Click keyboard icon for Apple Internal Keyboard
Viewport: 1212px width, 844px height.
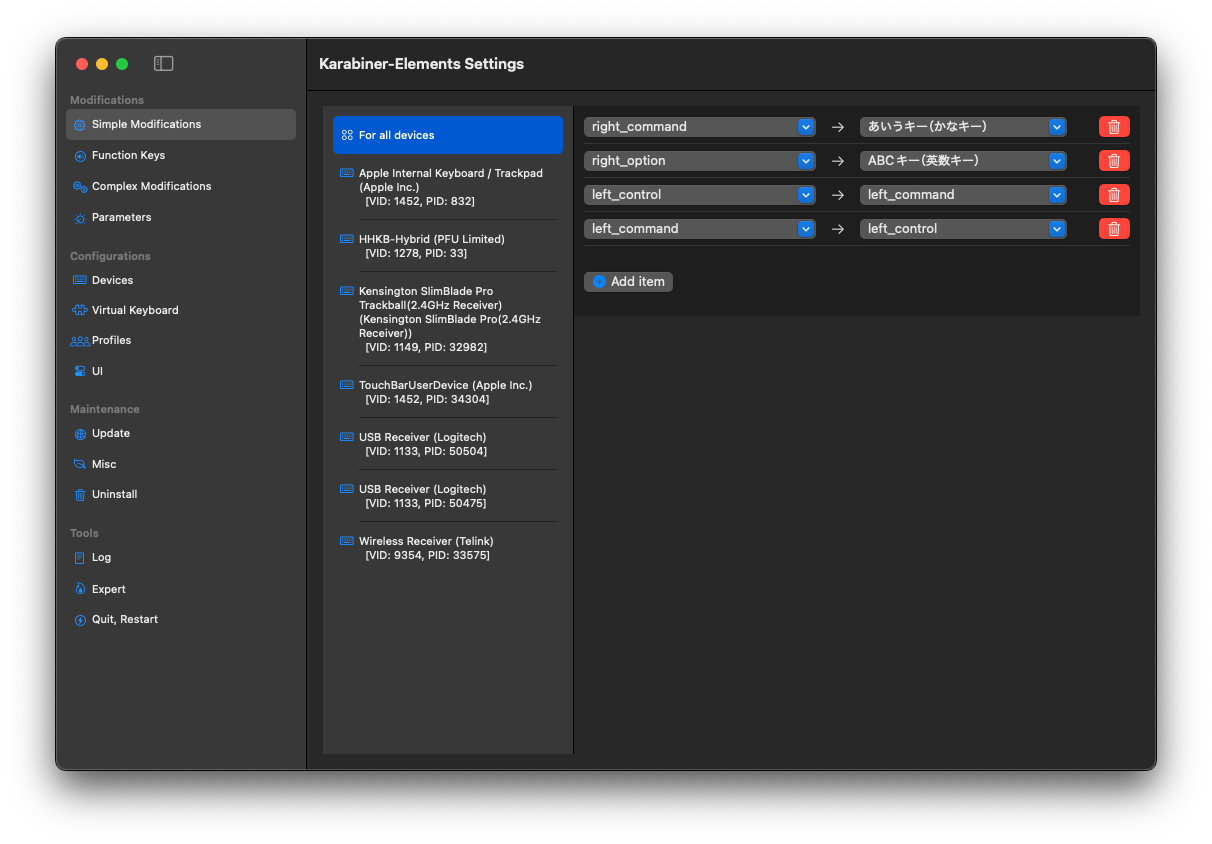click(347, 173)
